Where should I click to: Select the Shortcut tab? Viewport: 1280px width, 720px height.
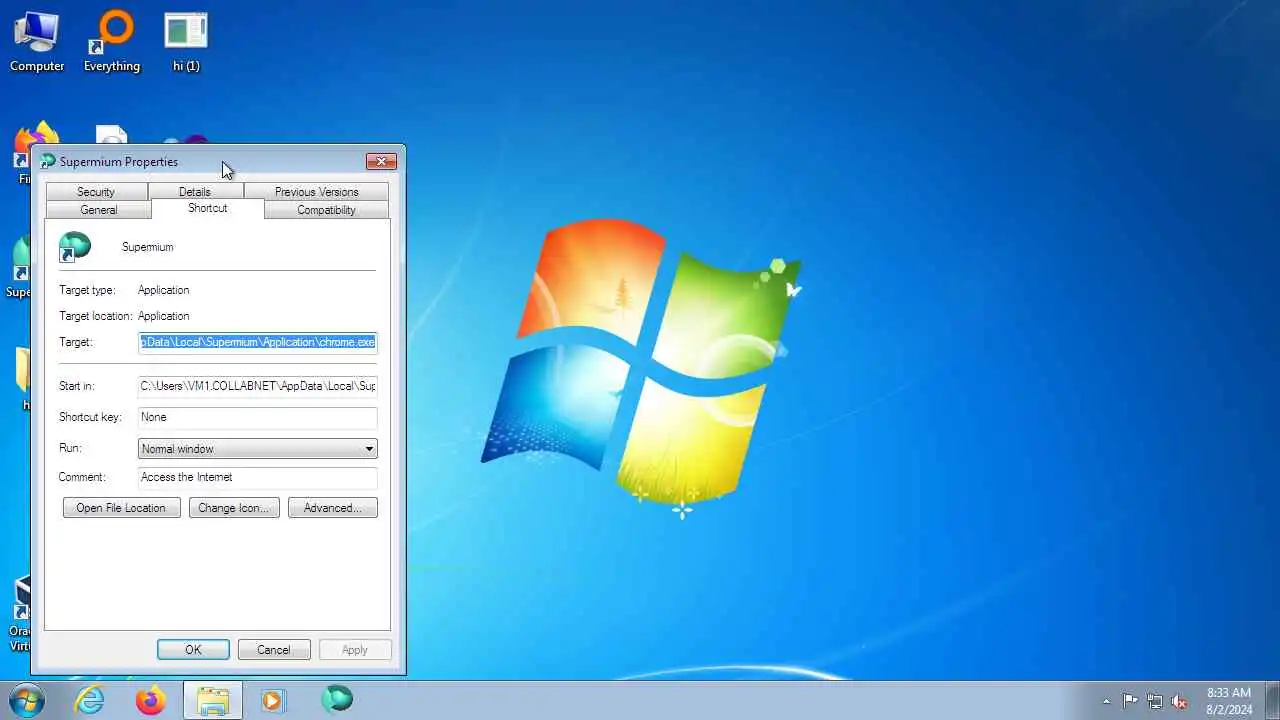point(208,208)
